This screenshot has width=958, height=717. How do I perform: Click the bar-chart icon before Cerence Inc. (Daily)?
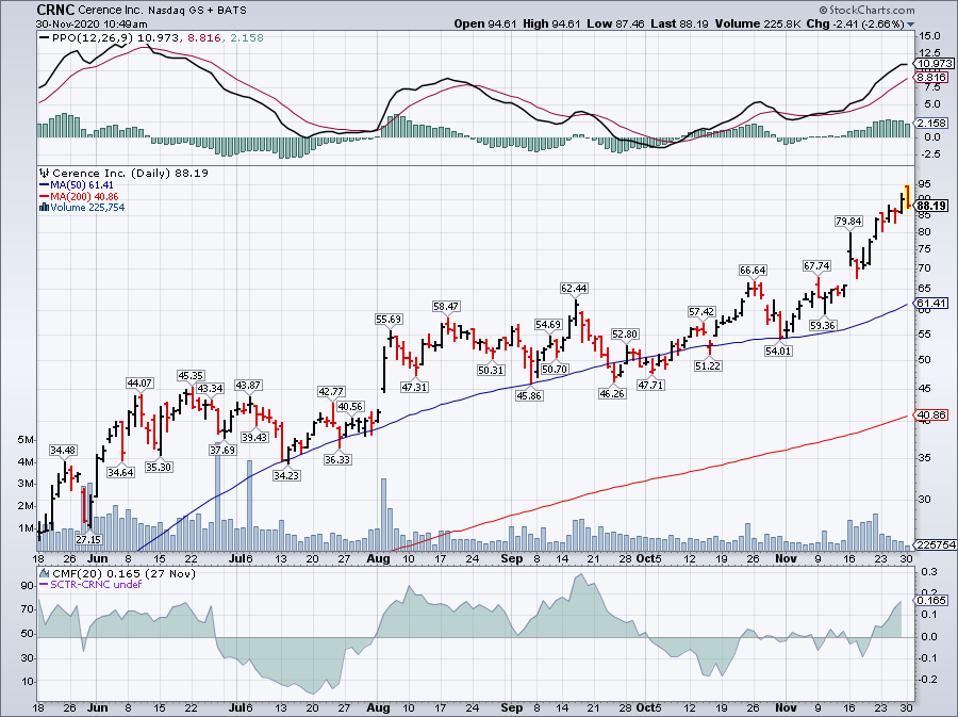pos(44,173)
